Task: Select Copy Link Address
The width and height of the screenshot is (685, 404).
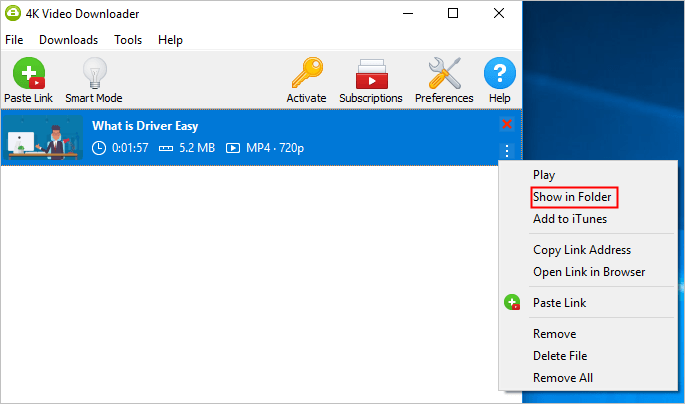Action: click(582, 250)
